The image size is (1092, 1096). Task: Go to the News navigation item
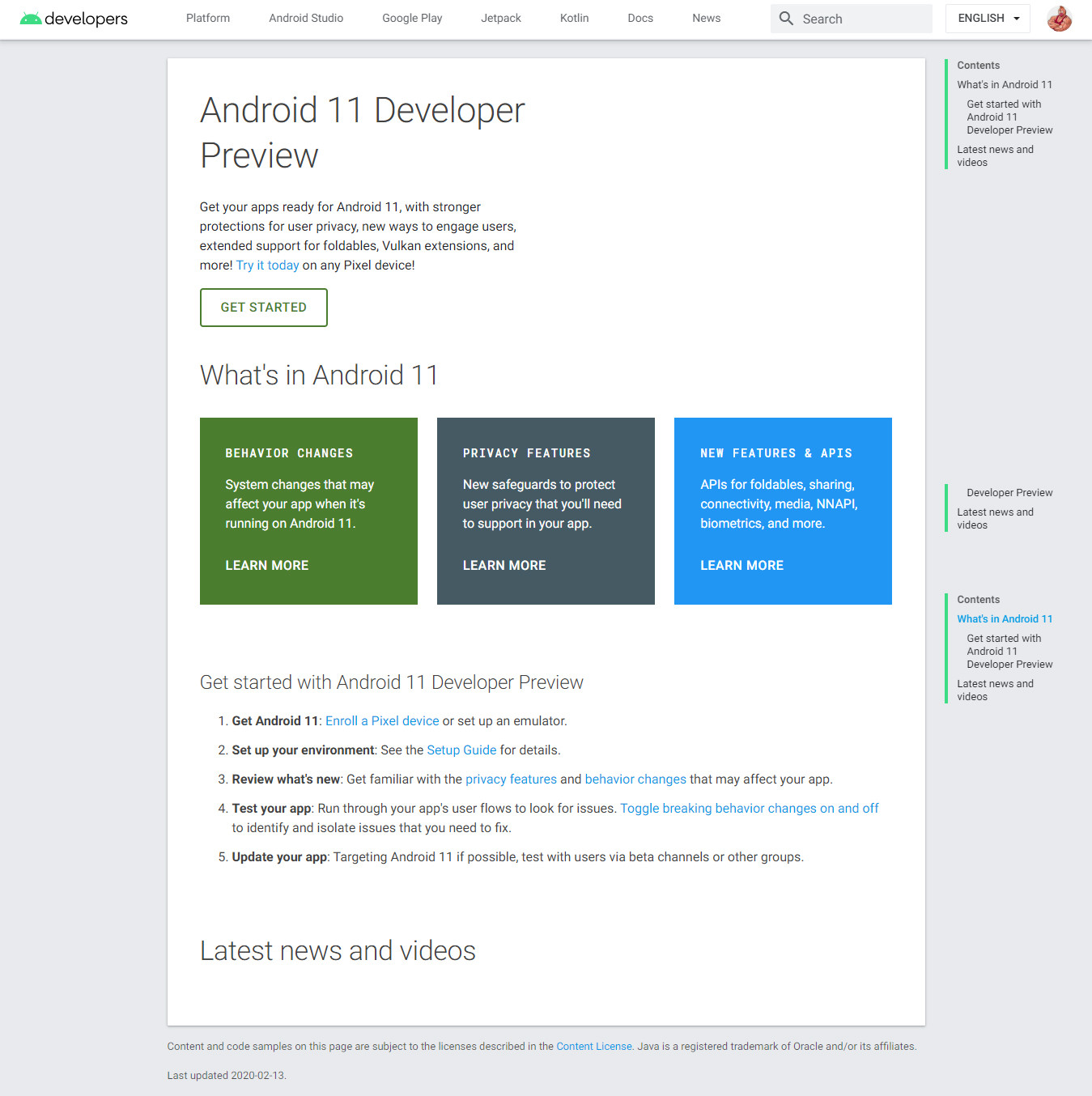pos(707,19)
